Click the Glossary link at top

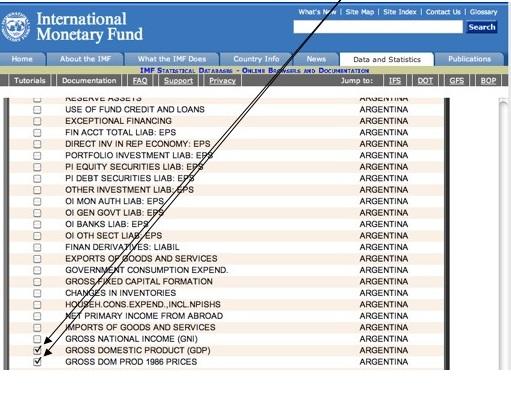coord(483,12)
